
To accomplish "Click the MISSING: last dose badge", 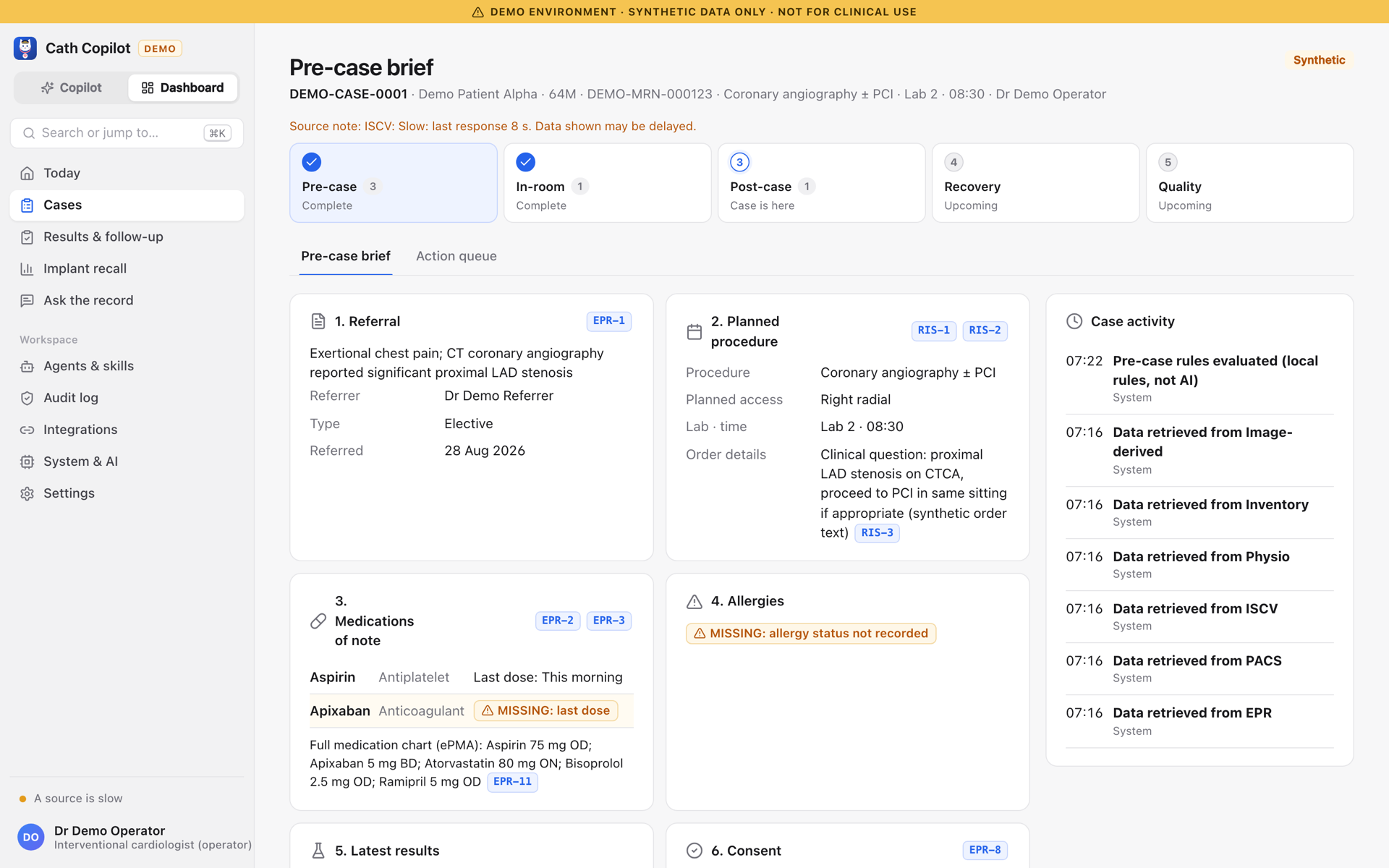I will [x=546, y=711].
